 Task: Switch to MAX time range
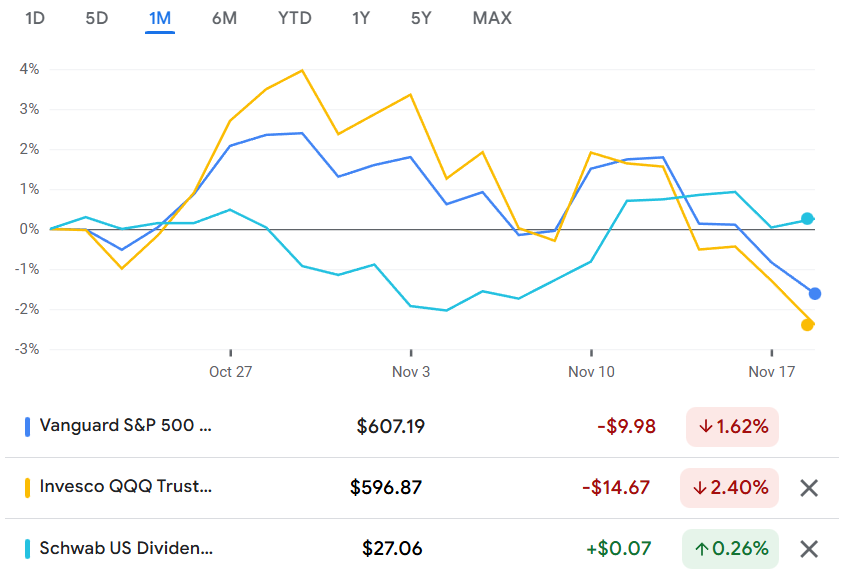[492, 18]
